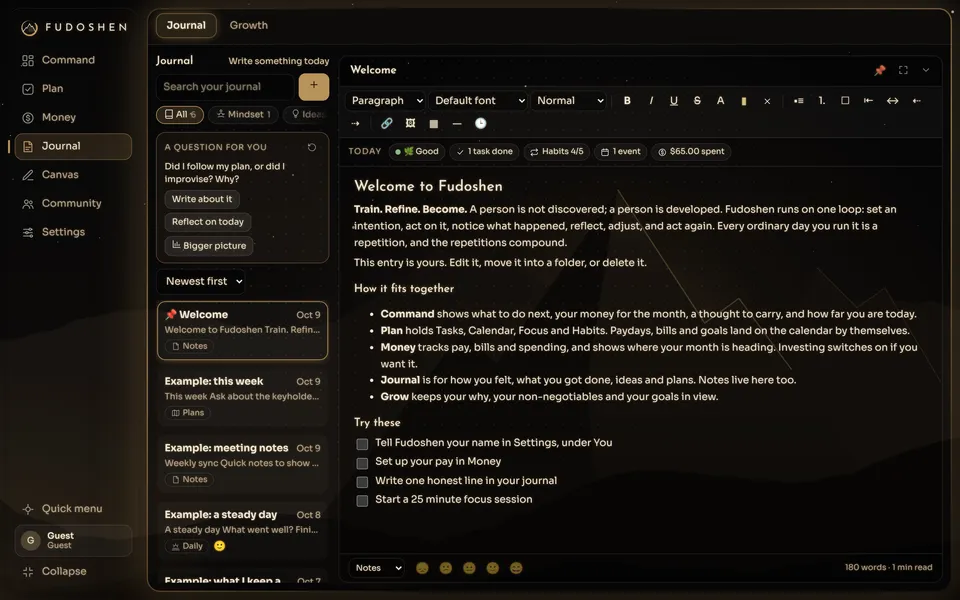The width and height of the screenshot is (960, 600).
Task: Collapse the sidebar
Action: pyautogui.click(x=73, y=571)
